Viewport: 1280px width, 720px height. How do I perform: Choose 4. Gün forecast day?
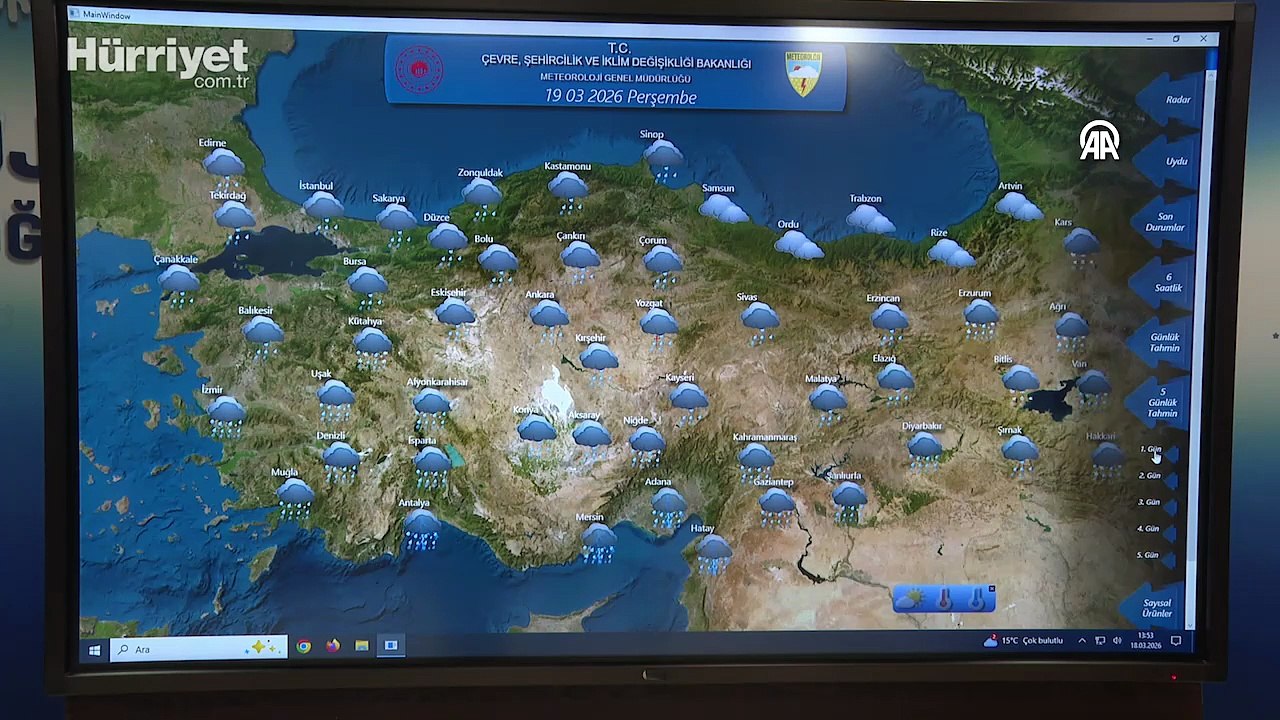[x=1155, y=529]
